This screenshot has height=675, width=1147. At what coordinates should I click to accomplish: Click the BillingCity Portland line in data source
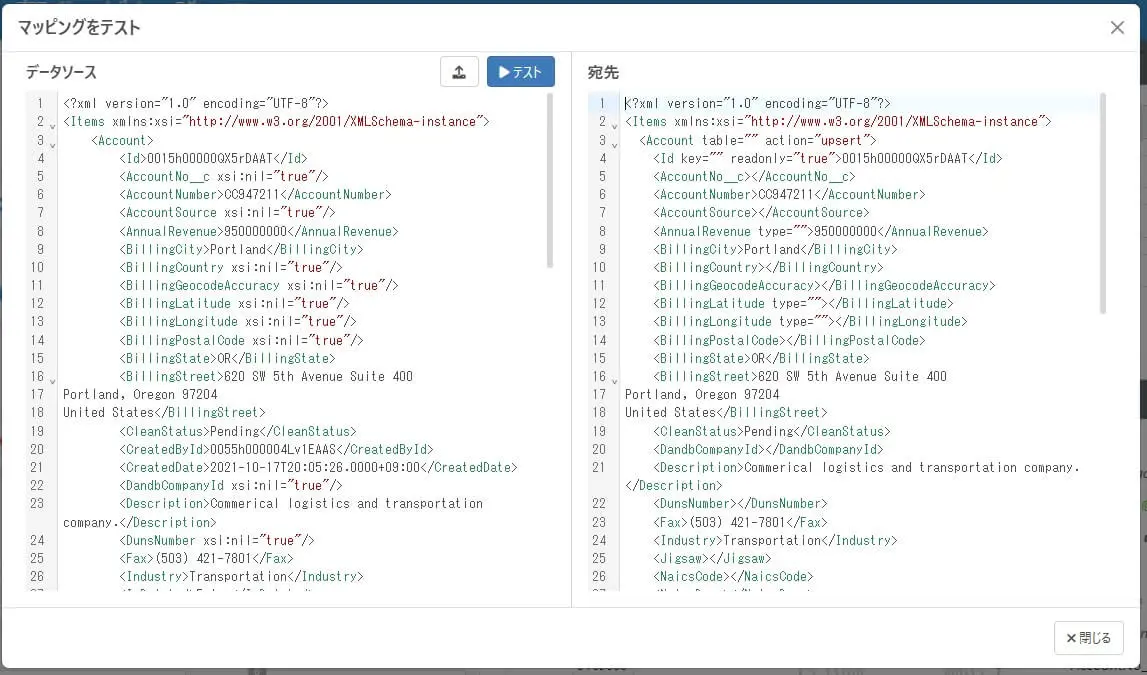[x=241, y=249]
